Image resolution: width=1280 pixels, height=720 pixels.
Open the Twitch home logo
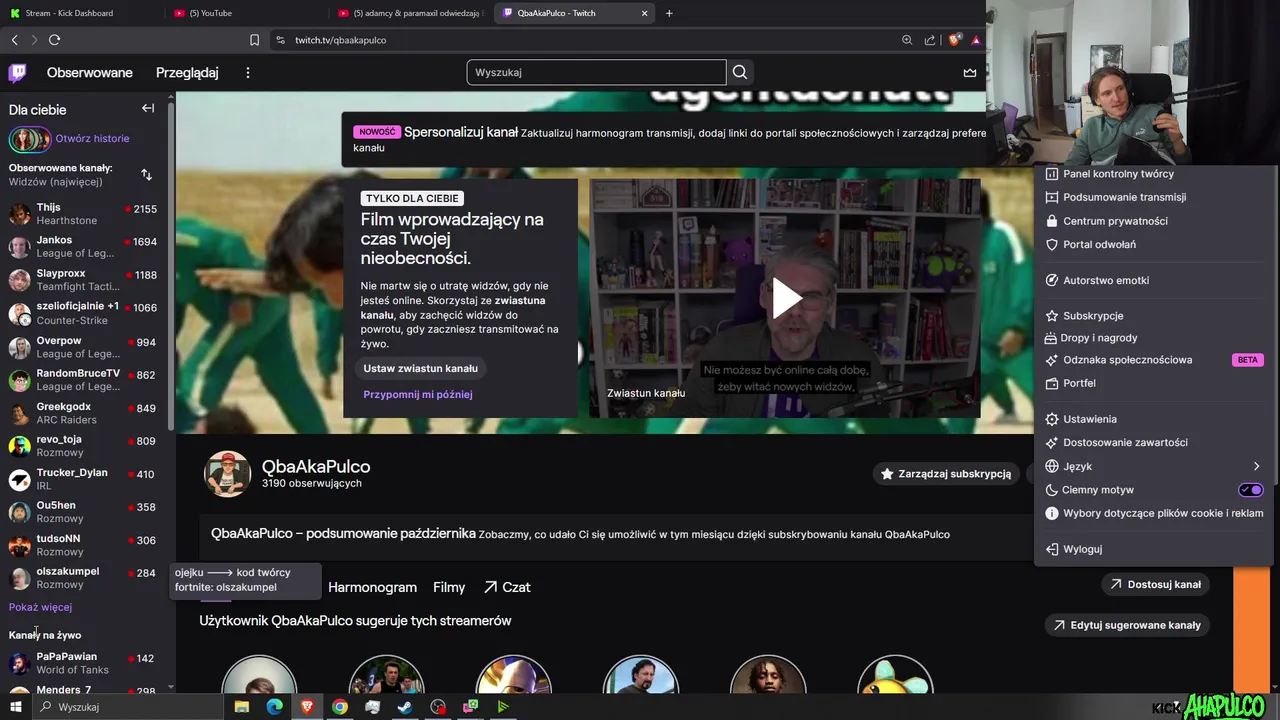[x=18, y=72]
